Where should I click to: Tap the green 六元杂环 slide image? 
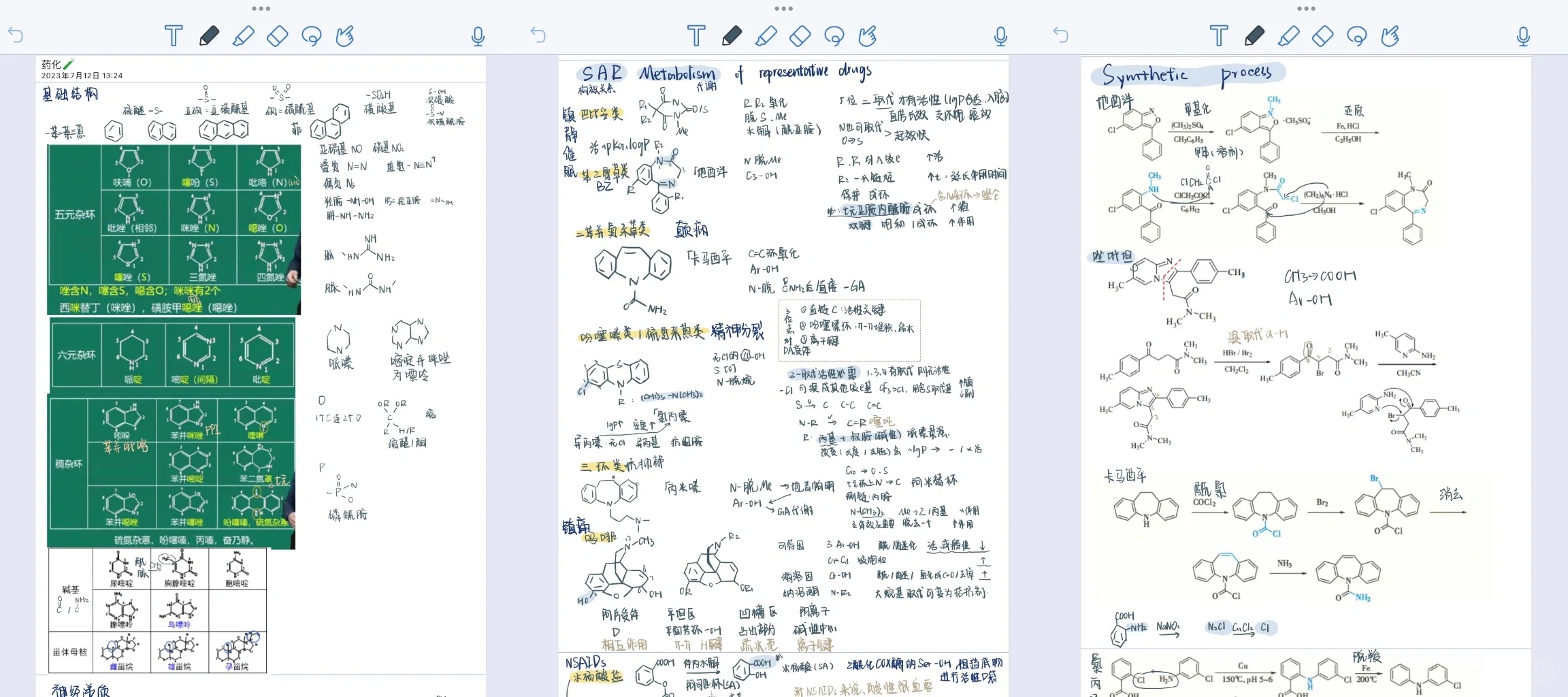coord(172,355)
